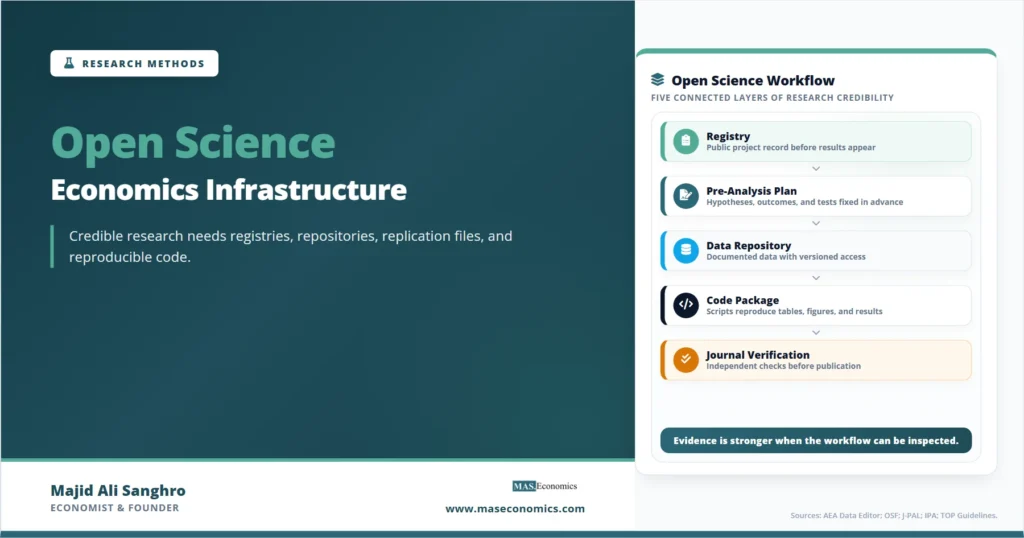
Task: Click the Sources citation line
Action: (x=893, y=516)
